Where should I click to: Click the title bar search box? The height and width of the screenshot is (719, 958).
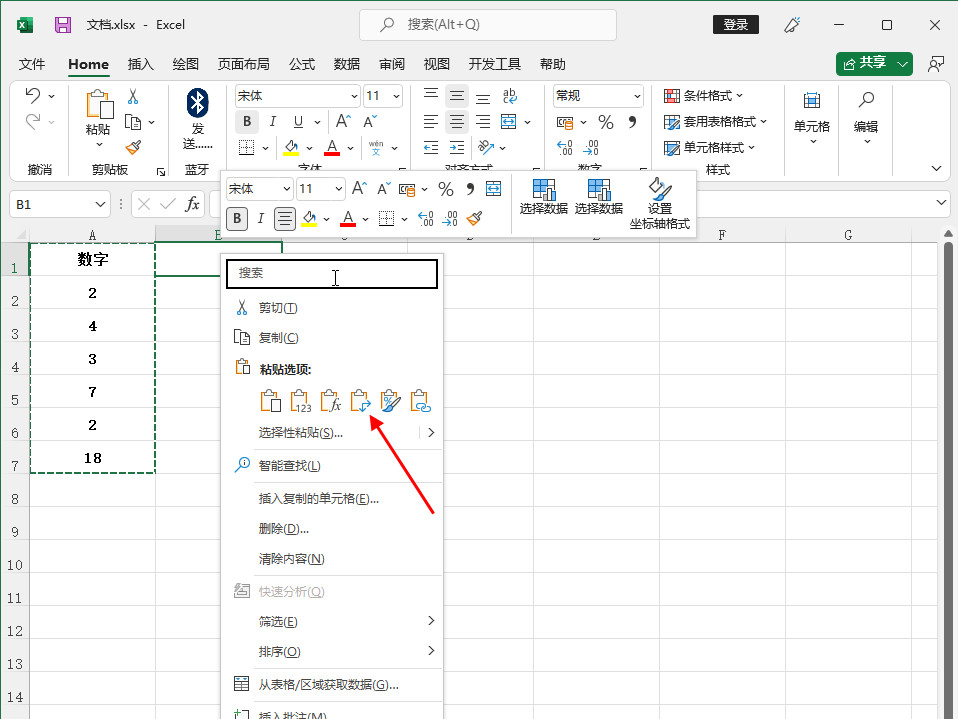coord(488,24)
